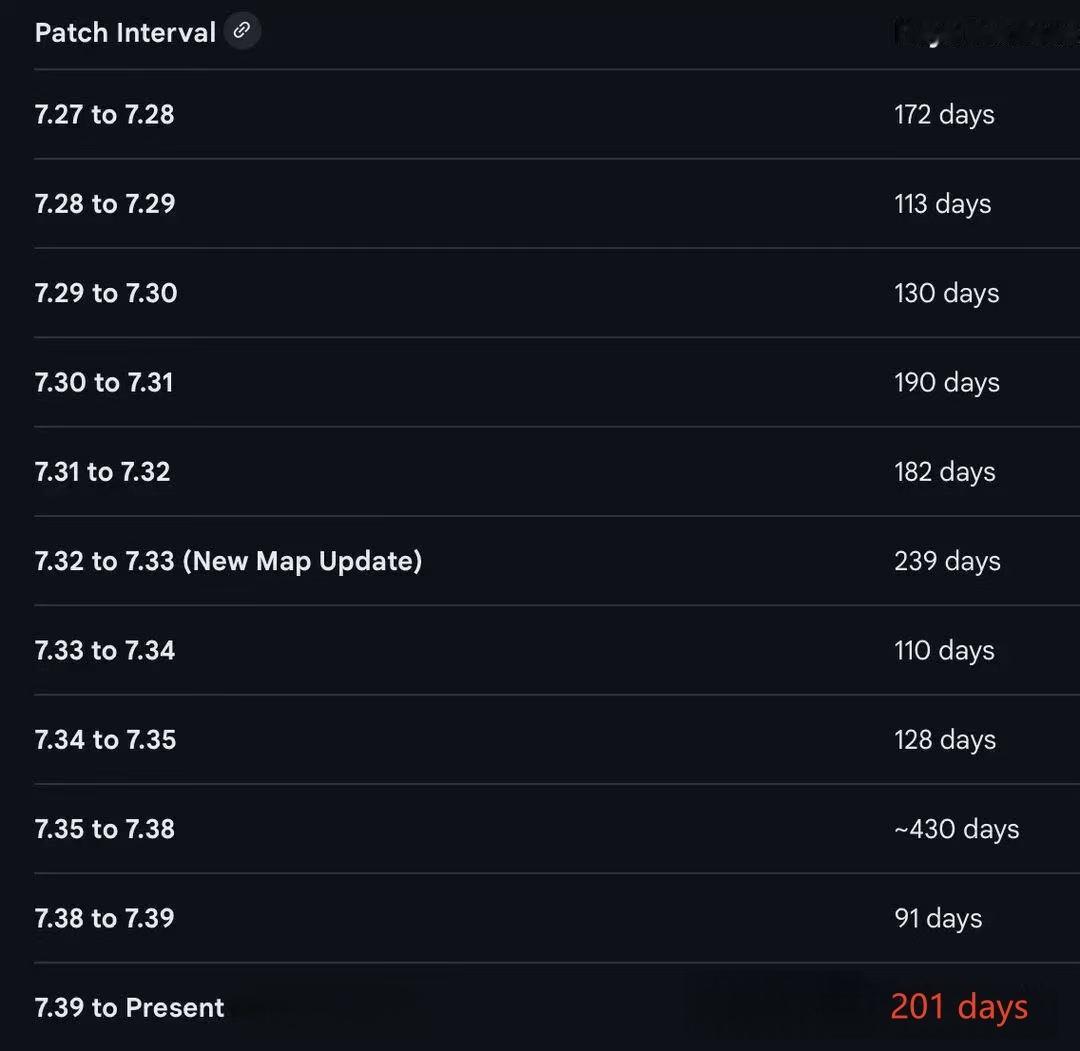Select the 7.29 to 7.30 row label
Image resolution: width=1080 pixels, height=1051 pixels.
click(x=106, y=293)
